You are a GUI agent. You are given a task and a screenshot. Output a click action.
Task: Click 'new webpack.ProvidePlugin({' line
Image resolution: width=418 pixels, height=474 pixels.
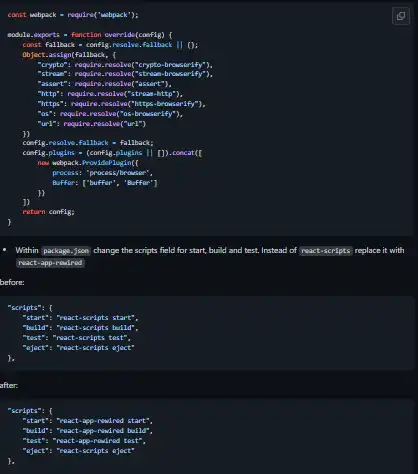[88, 163]
